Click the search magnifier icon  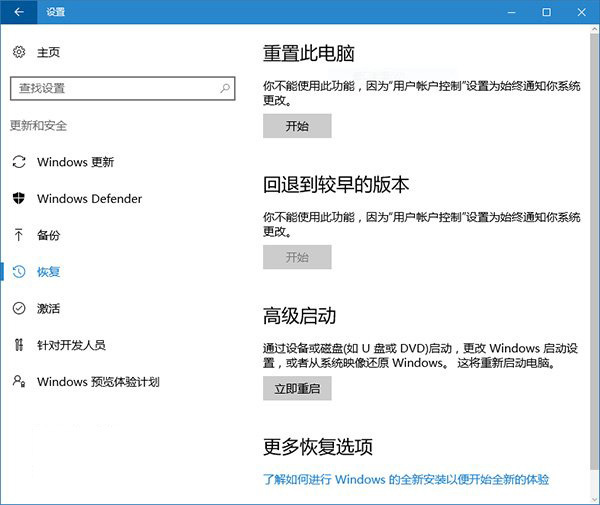(x=225, y=88)
